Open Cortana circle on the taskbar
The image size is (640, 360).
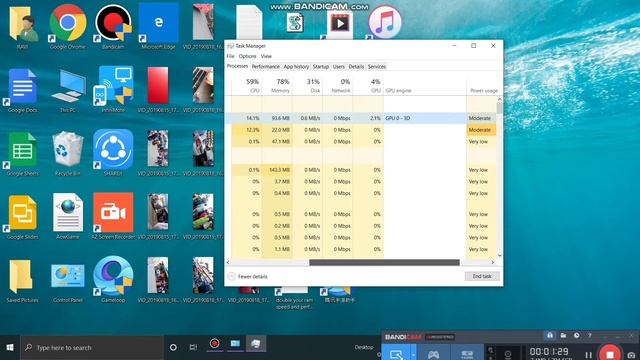[x=173, y=348]
